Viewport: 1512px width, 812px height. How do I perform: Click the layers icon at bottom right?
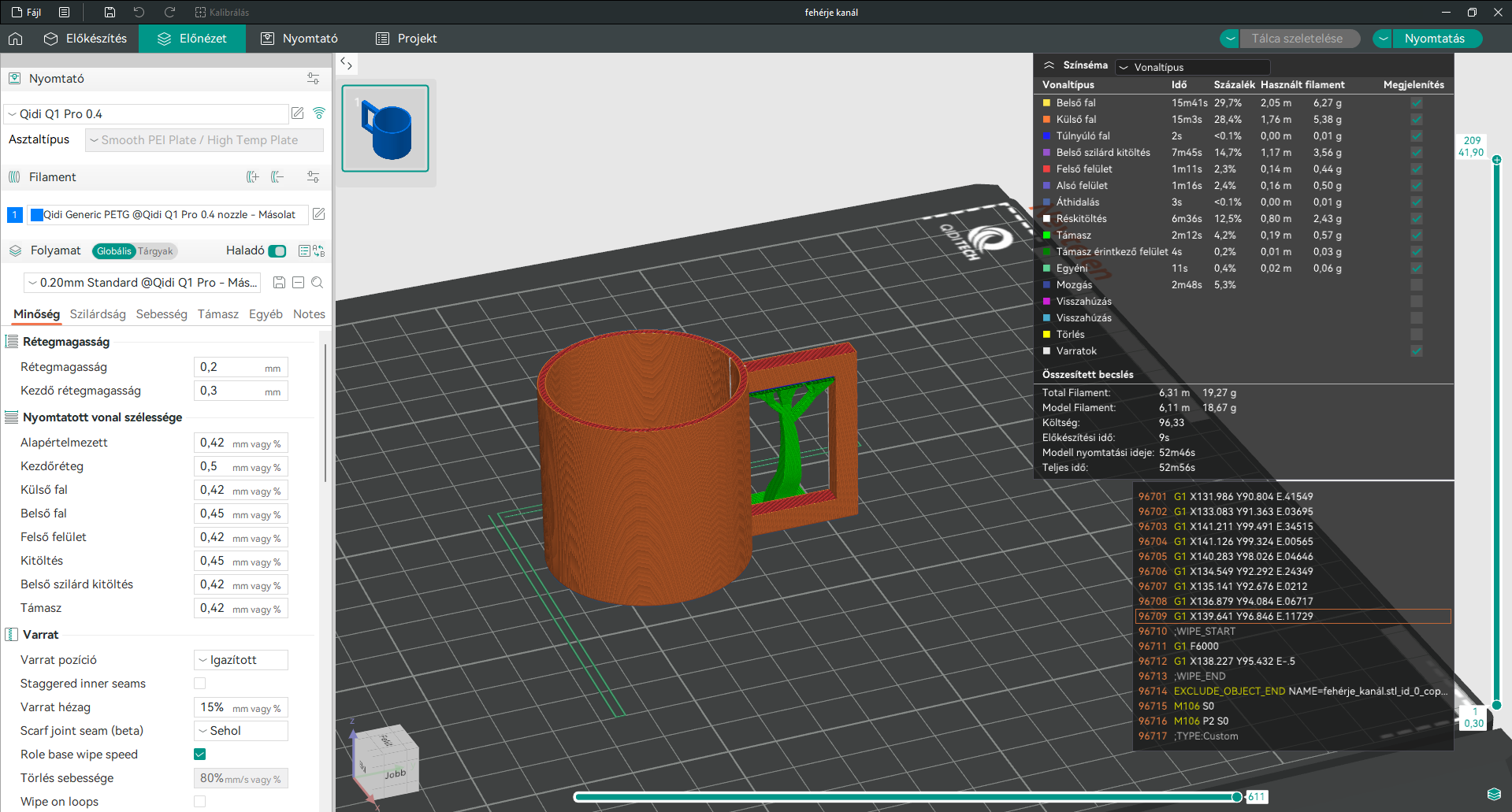point(1494,794)
